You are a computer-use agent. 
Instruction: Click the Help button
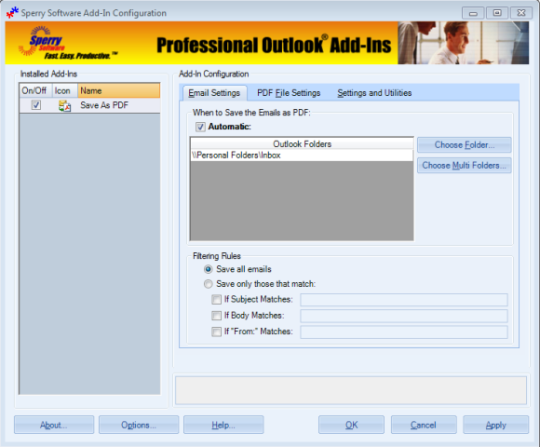224,425
